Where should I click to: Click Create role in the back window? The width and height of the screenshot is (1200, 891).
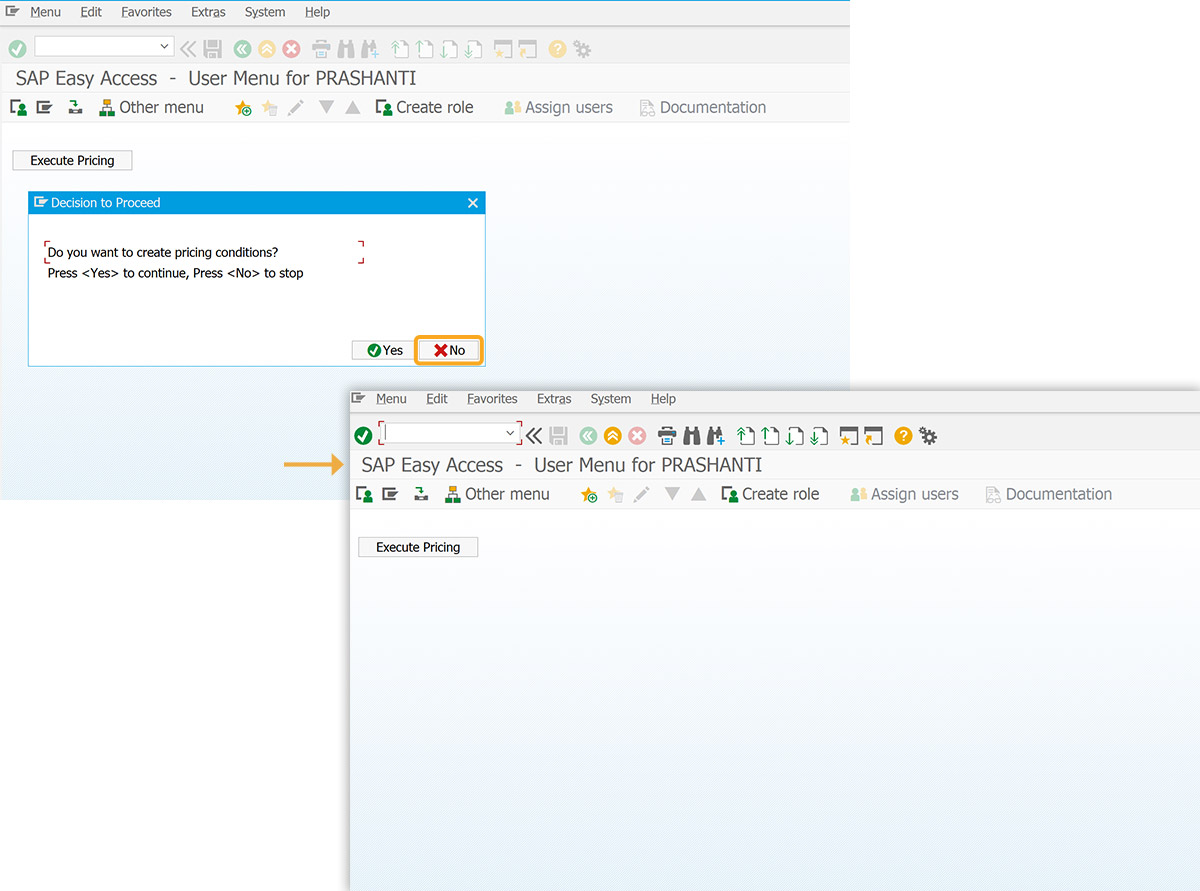424,107
